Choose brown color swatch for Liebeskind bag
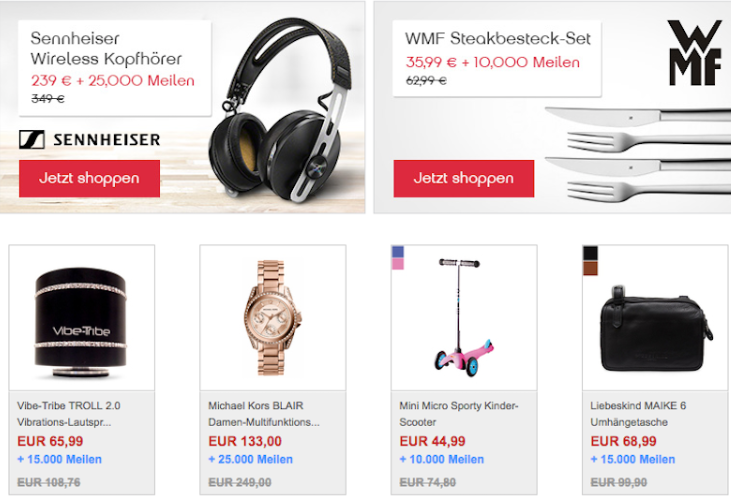Screen dimensions: 731x497 coord(590,268)
